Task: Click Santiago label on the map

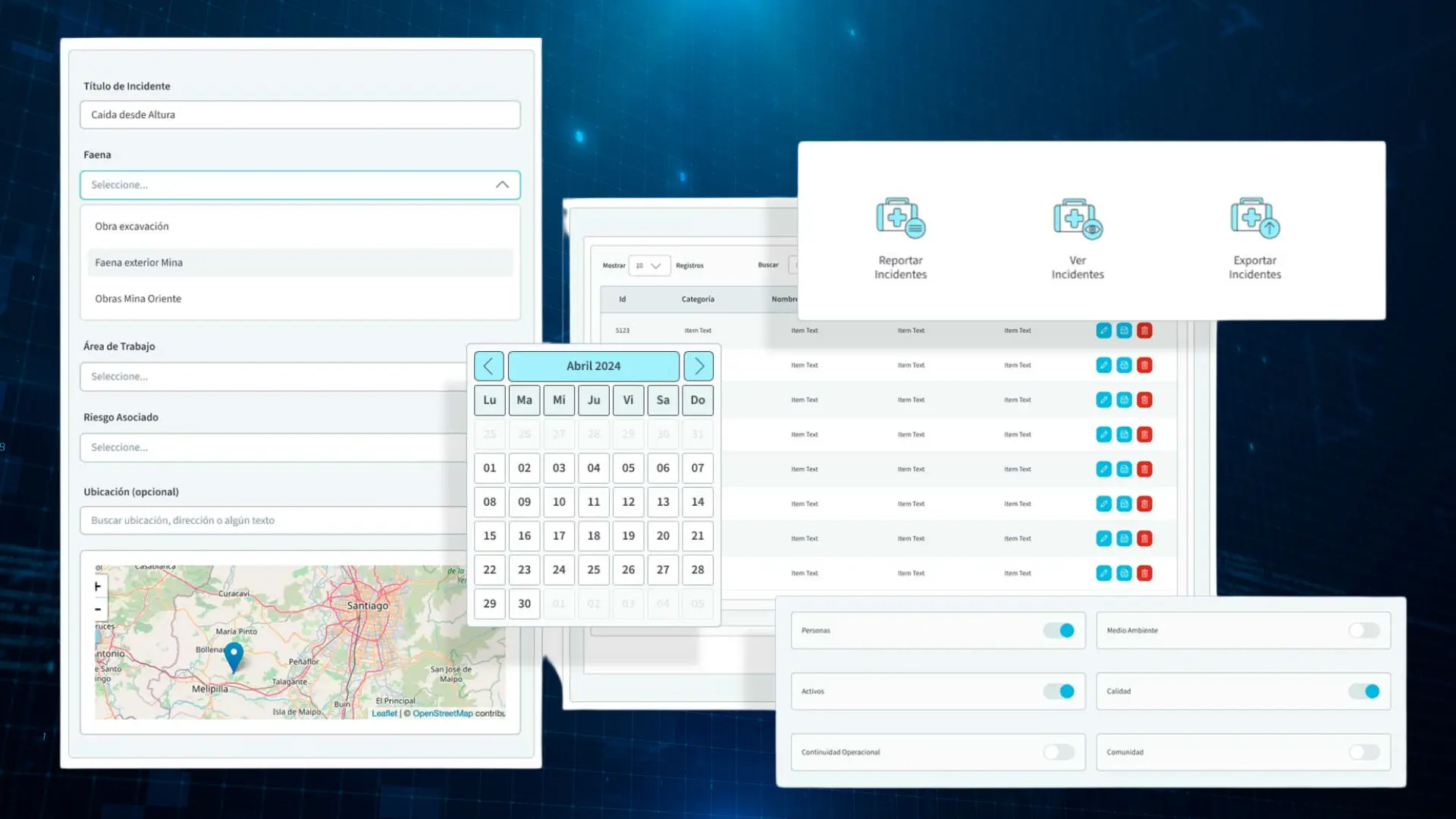Action: tap(367, 606)
